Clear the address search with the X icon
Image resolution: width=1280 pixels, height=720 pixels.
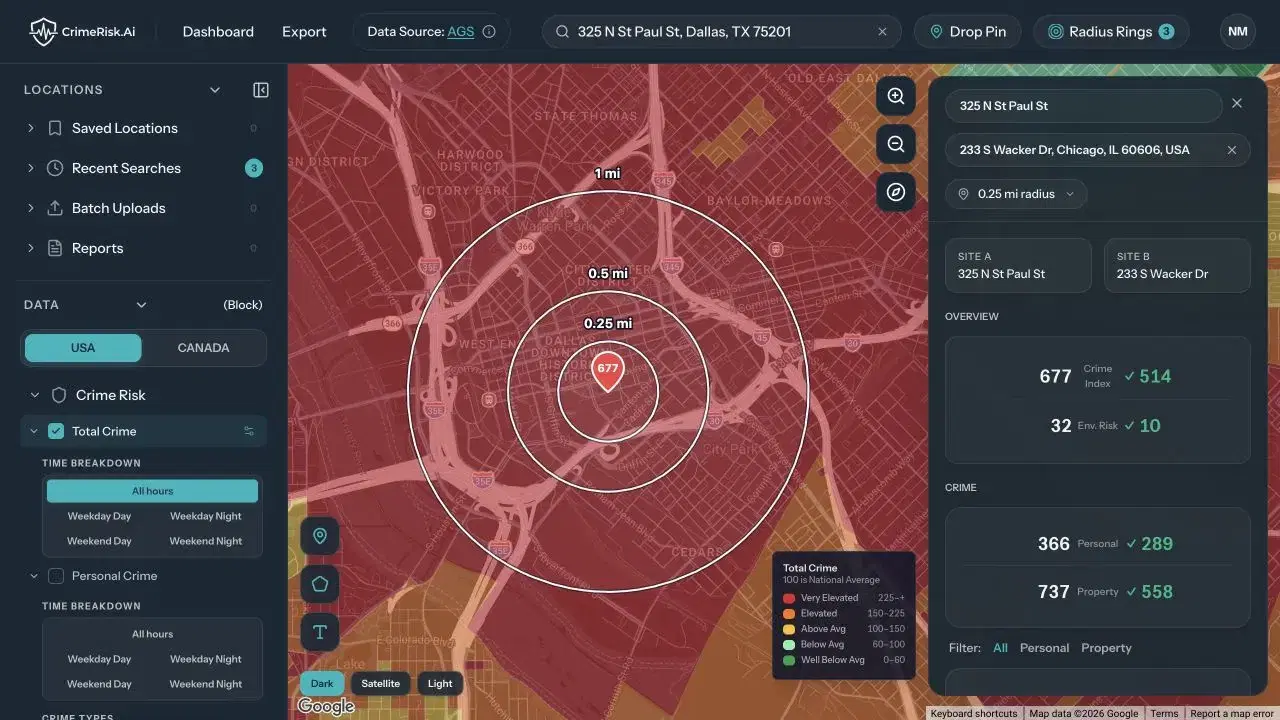tap(882, 32)
